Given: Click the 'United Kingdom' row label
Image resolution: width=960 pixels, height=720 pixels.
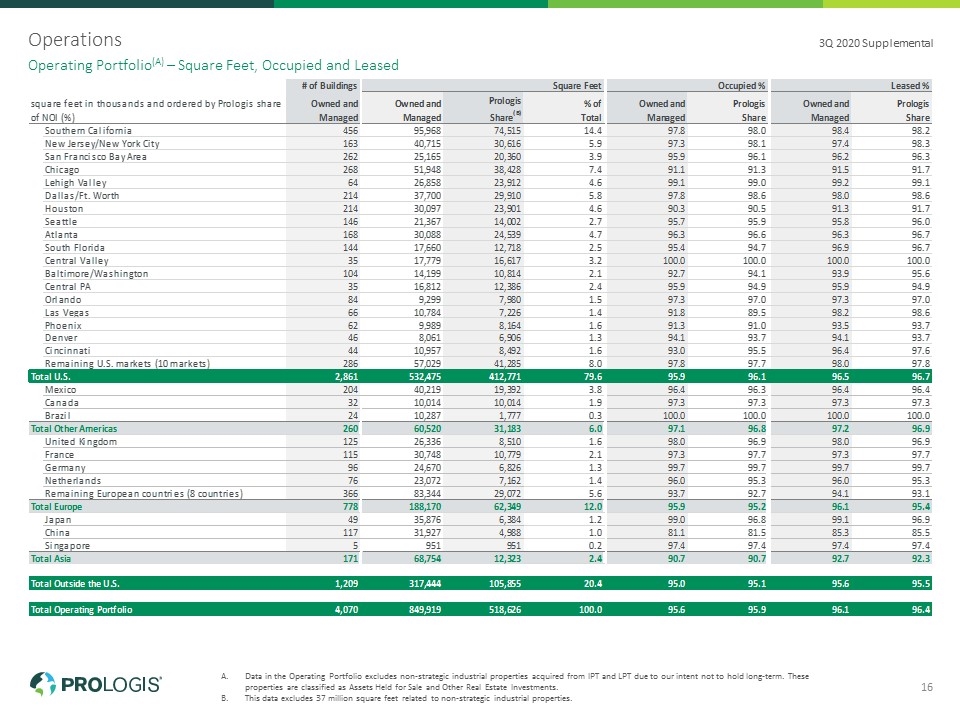Looking at the screenshot, I should (81, 442).
